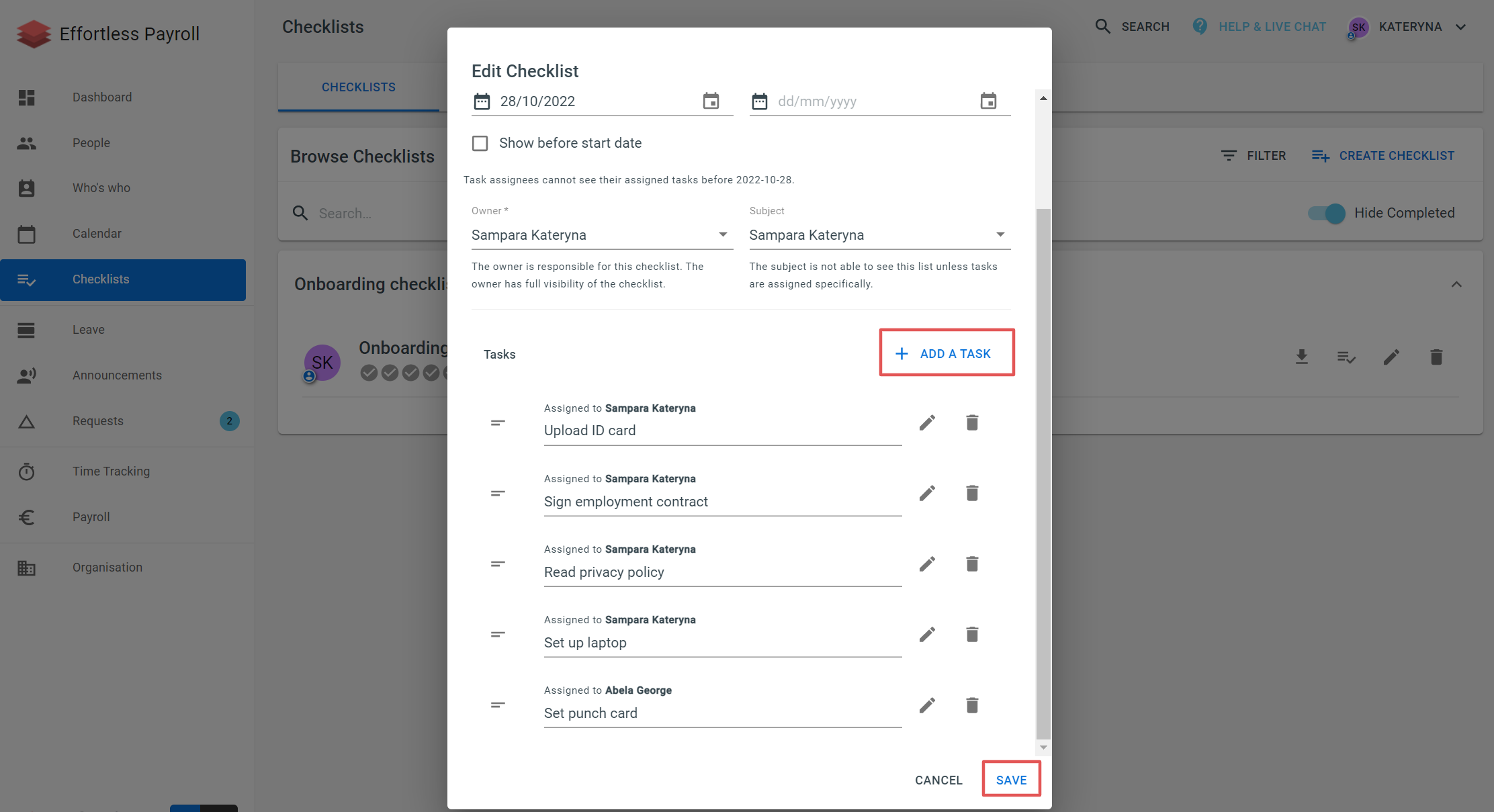Click pencil icon for Read privacy policy

pyautogui.click(x=927, y=564)
